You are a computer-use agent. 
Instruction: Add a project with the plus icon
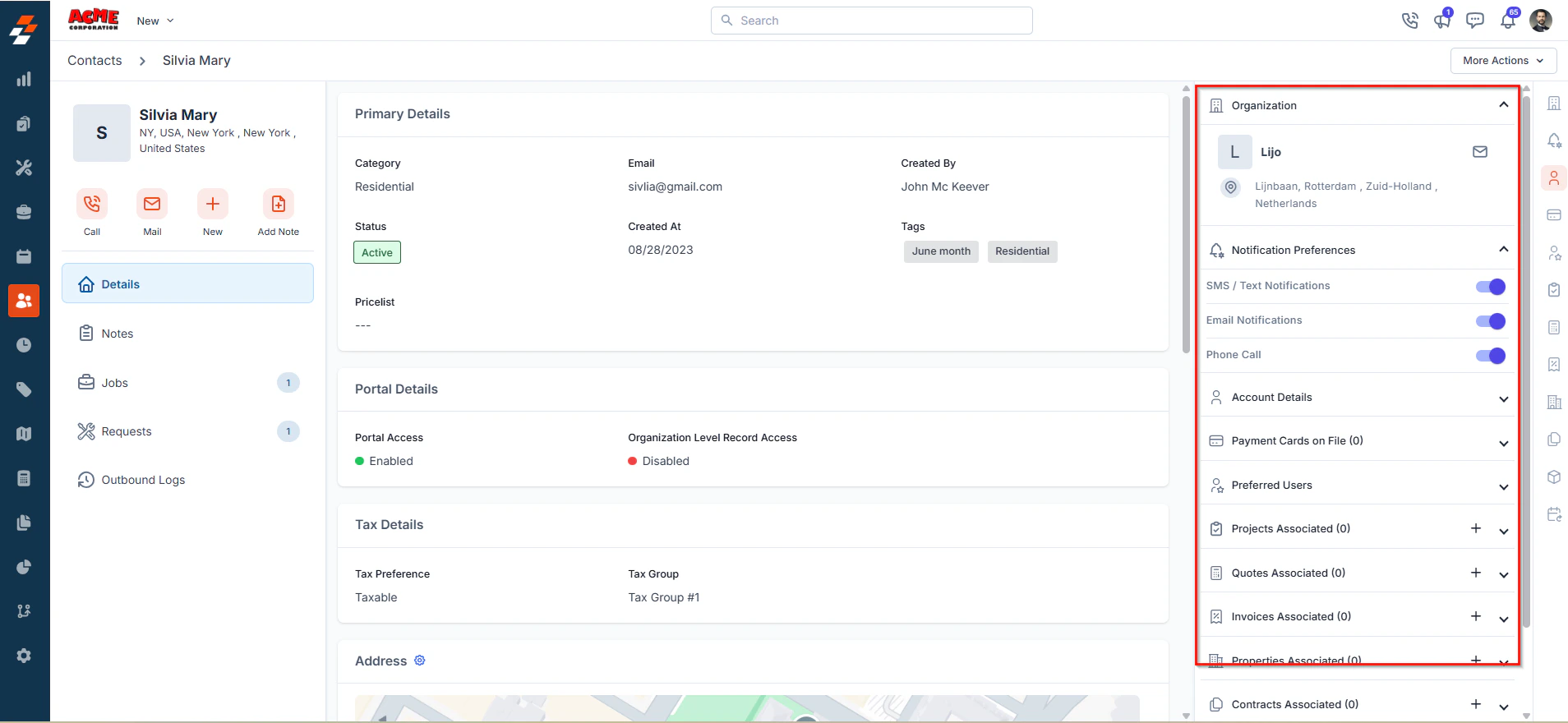click(1476, 528)
